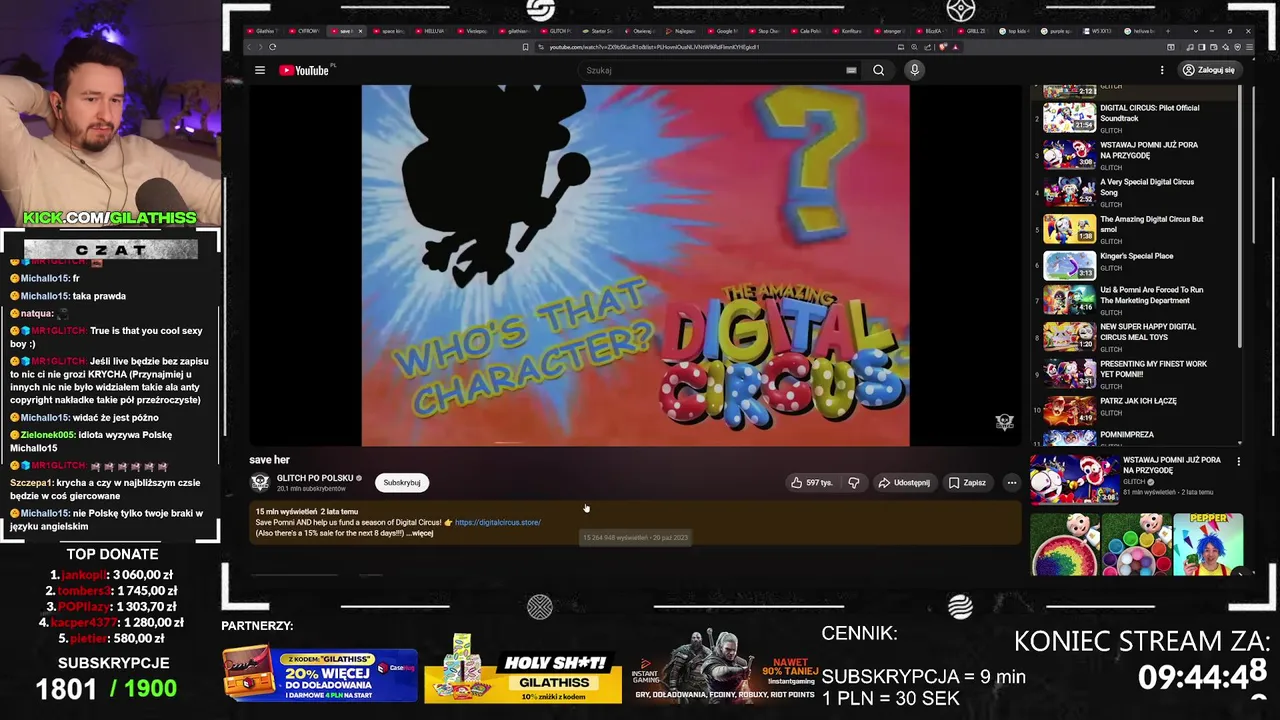Open options menu for recommended WSTAWAJ POMNI video

point(1238,461)
